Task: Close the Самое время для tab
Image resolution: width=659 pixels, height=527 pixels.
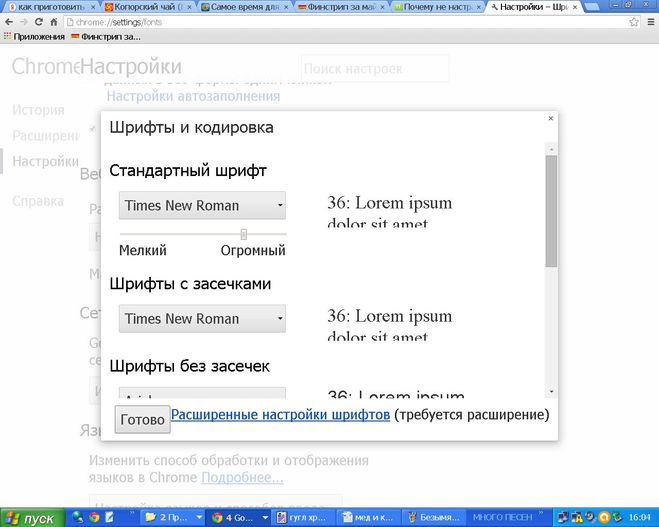Action: pos(286,7)
